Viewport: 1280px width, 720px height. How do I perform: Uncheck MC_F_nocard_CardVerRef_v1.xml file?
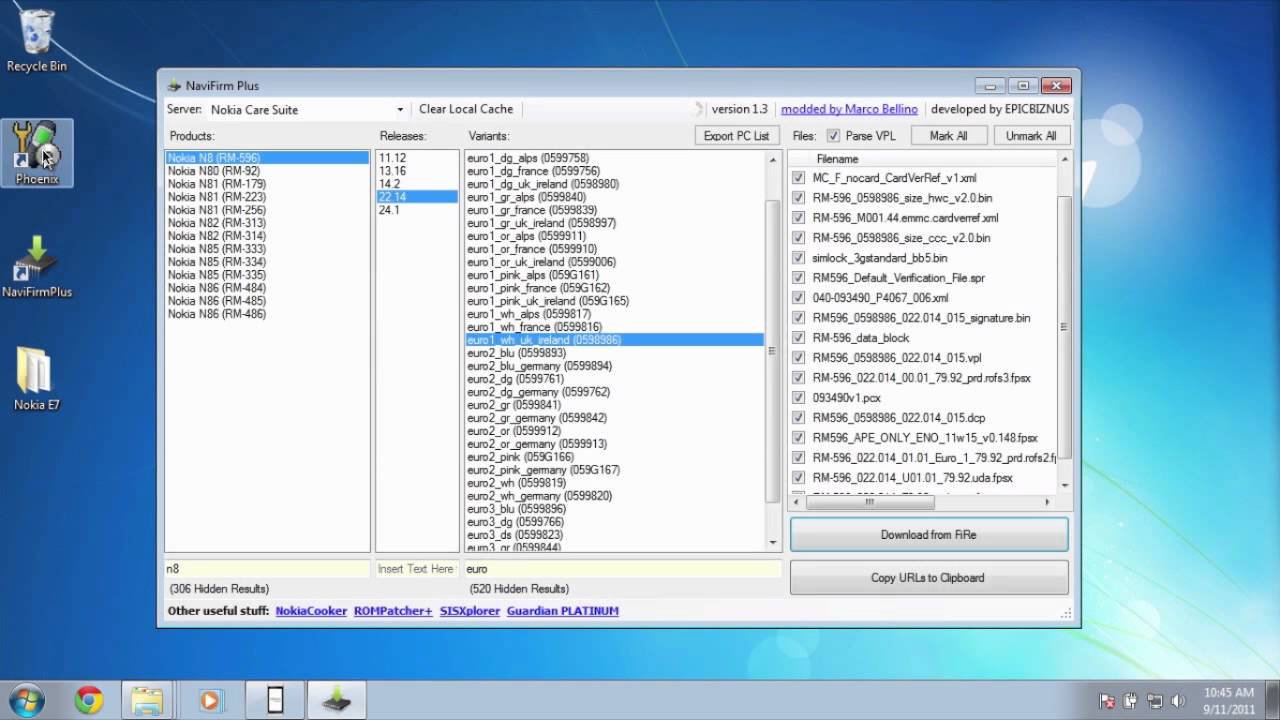click(x=798, y=178)
